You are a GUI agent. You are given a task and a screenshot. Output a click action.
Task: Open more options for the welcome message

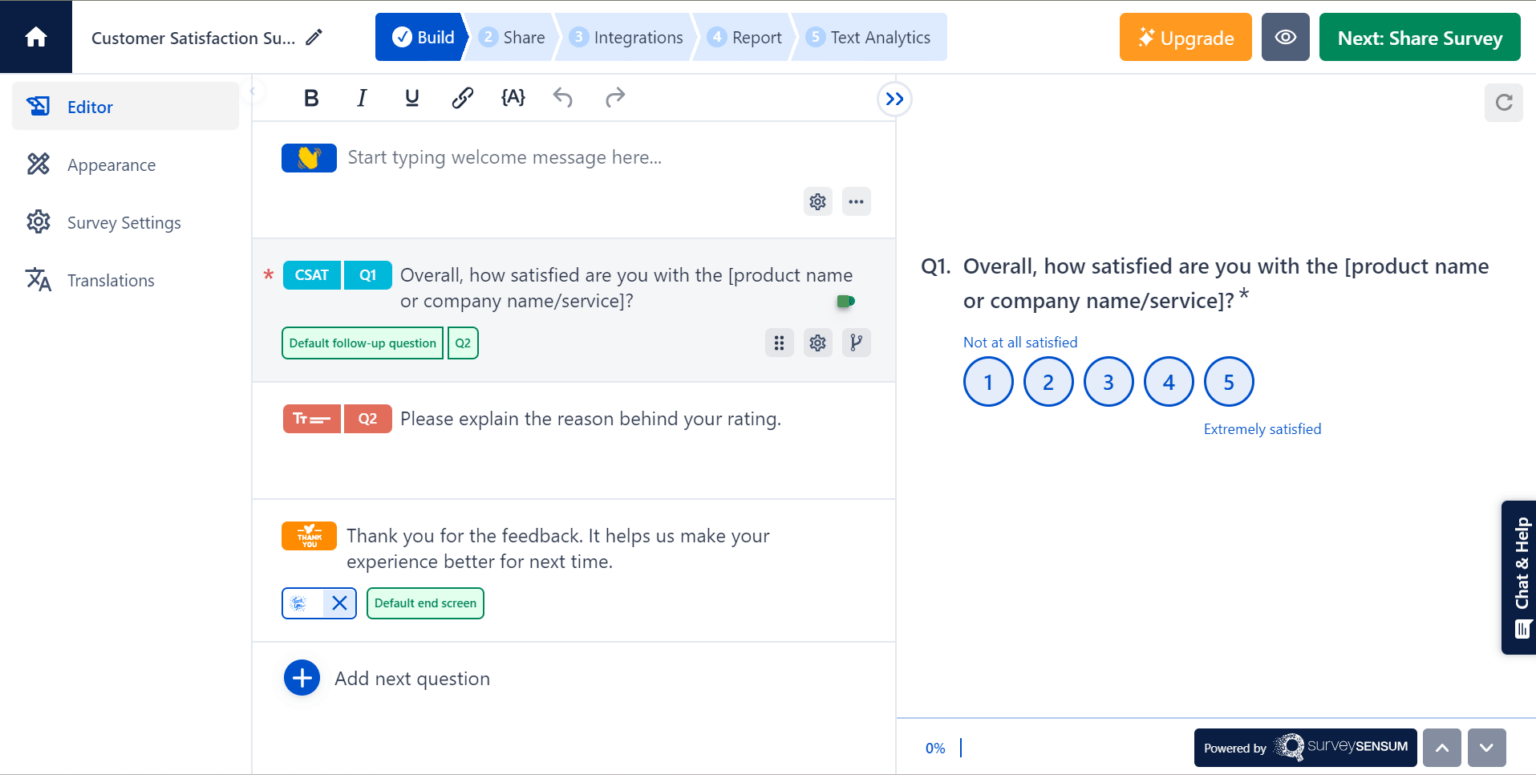[x=856, y=201]
